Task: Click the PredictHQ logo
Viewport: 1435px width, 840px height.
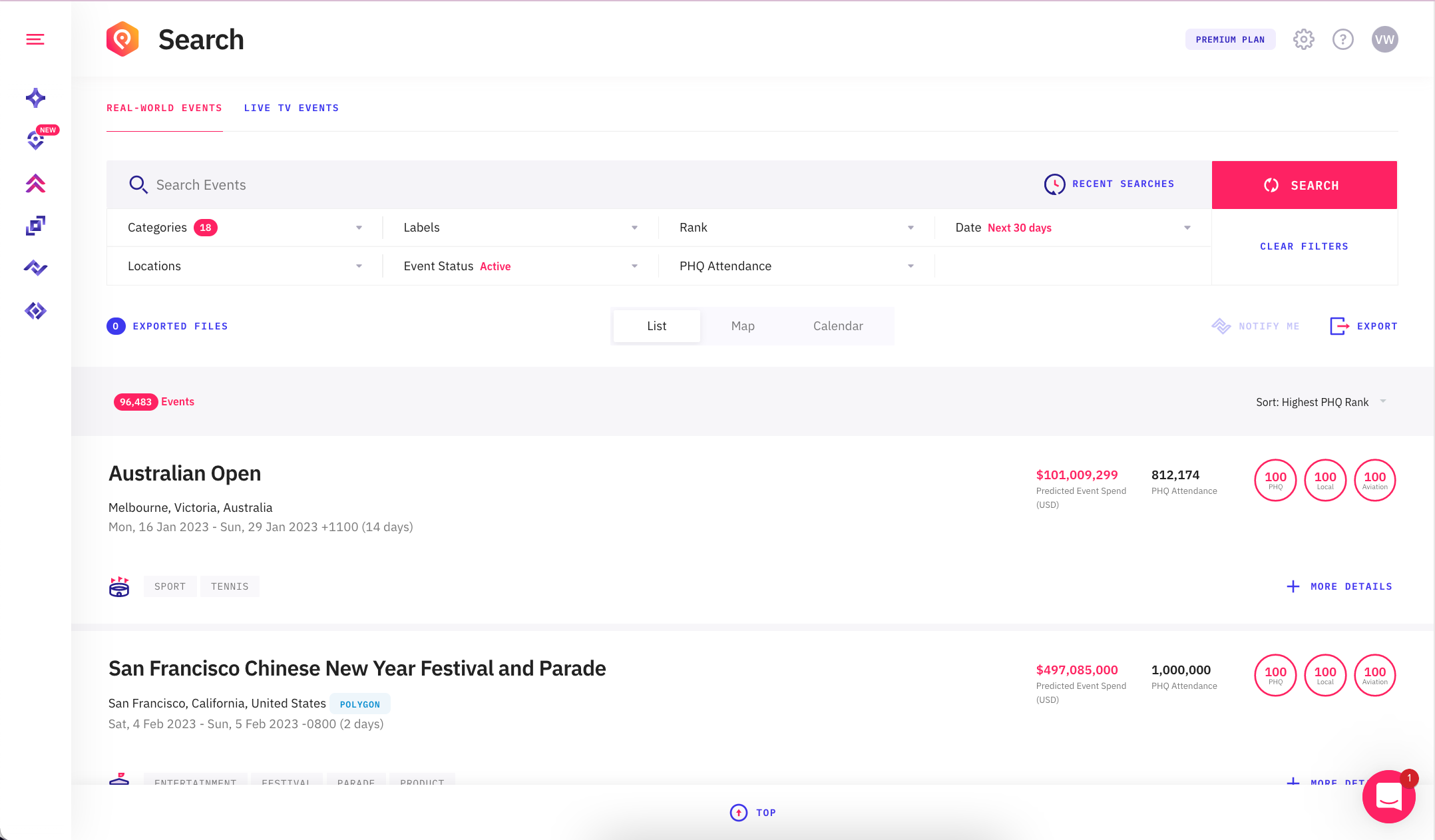Action: (122, 39)
